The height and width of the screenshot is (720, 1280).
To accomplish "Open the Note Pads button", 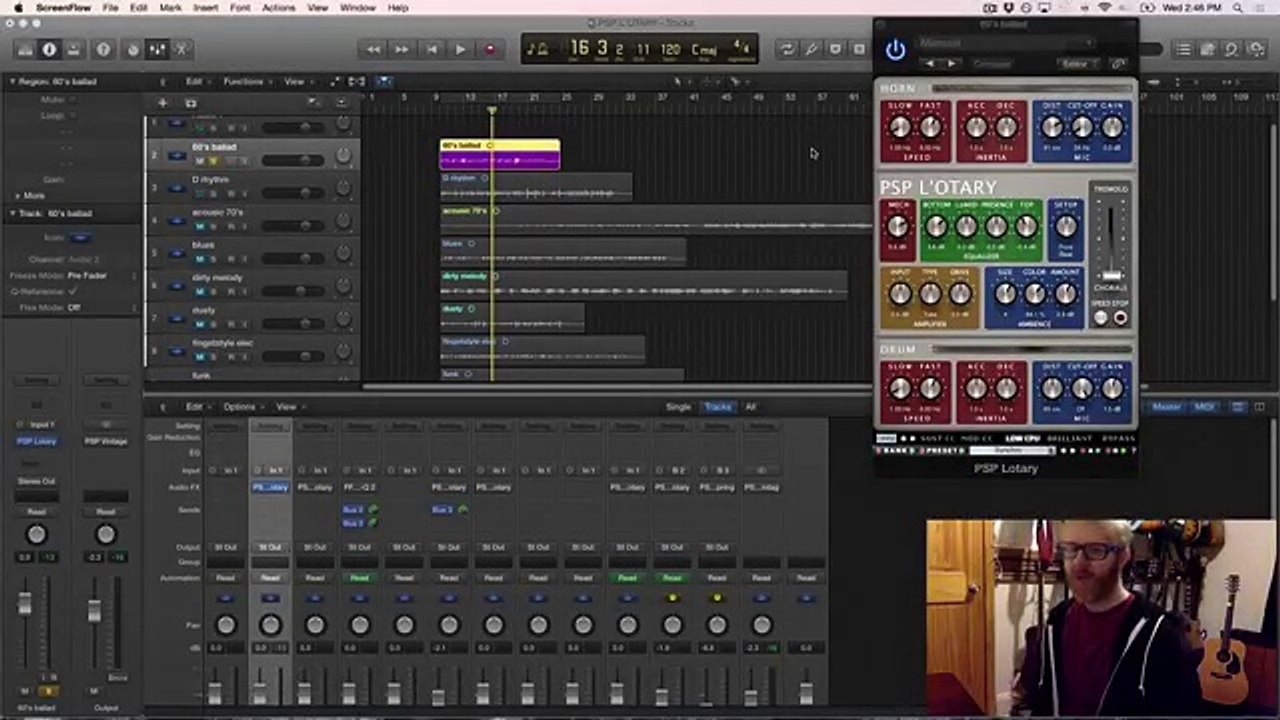I will [x=1209, y=49].
